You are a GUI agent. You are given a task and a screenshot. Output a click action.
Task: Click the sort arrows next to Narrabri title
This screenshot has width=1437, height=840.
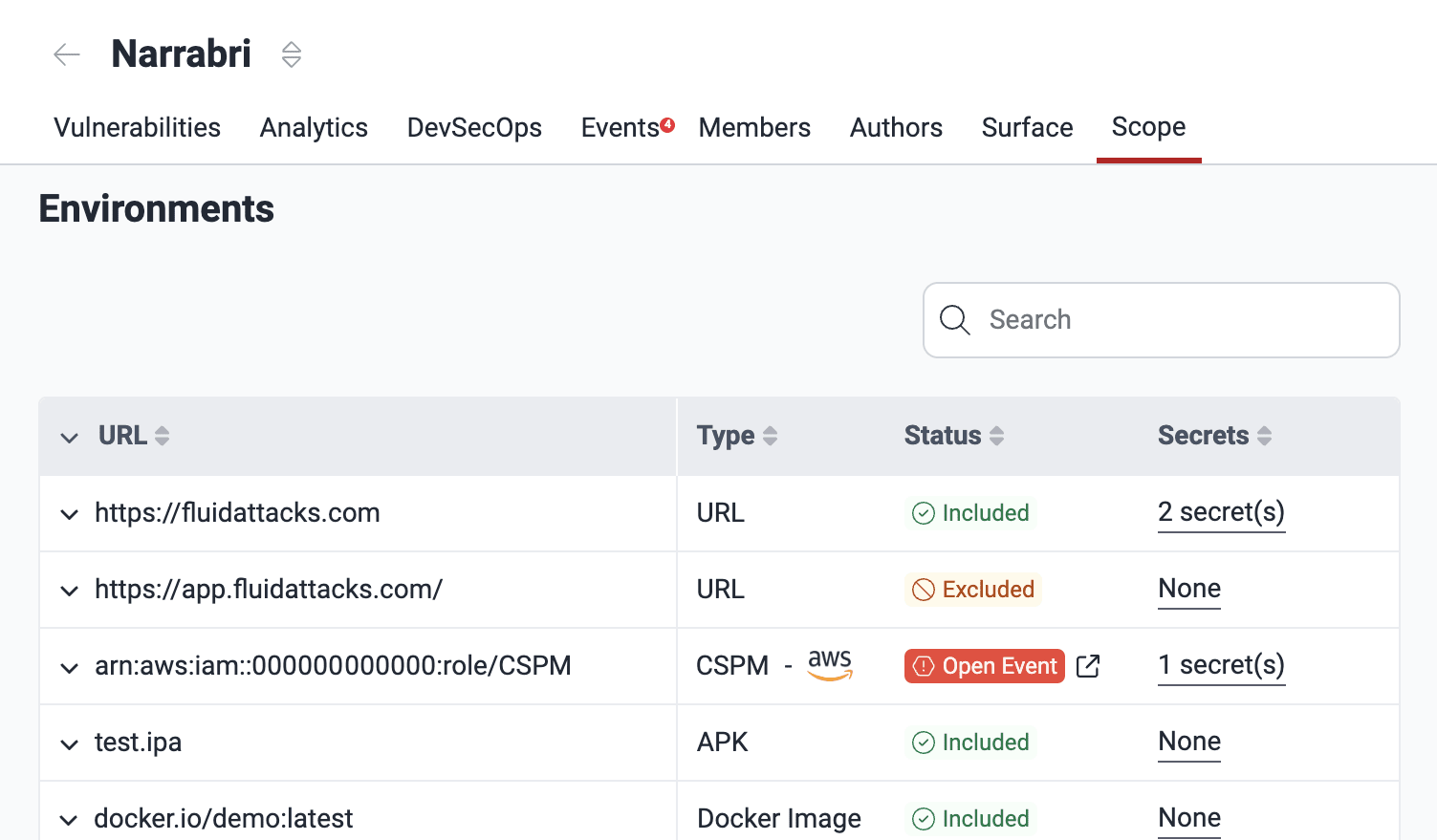click(291, 54)
